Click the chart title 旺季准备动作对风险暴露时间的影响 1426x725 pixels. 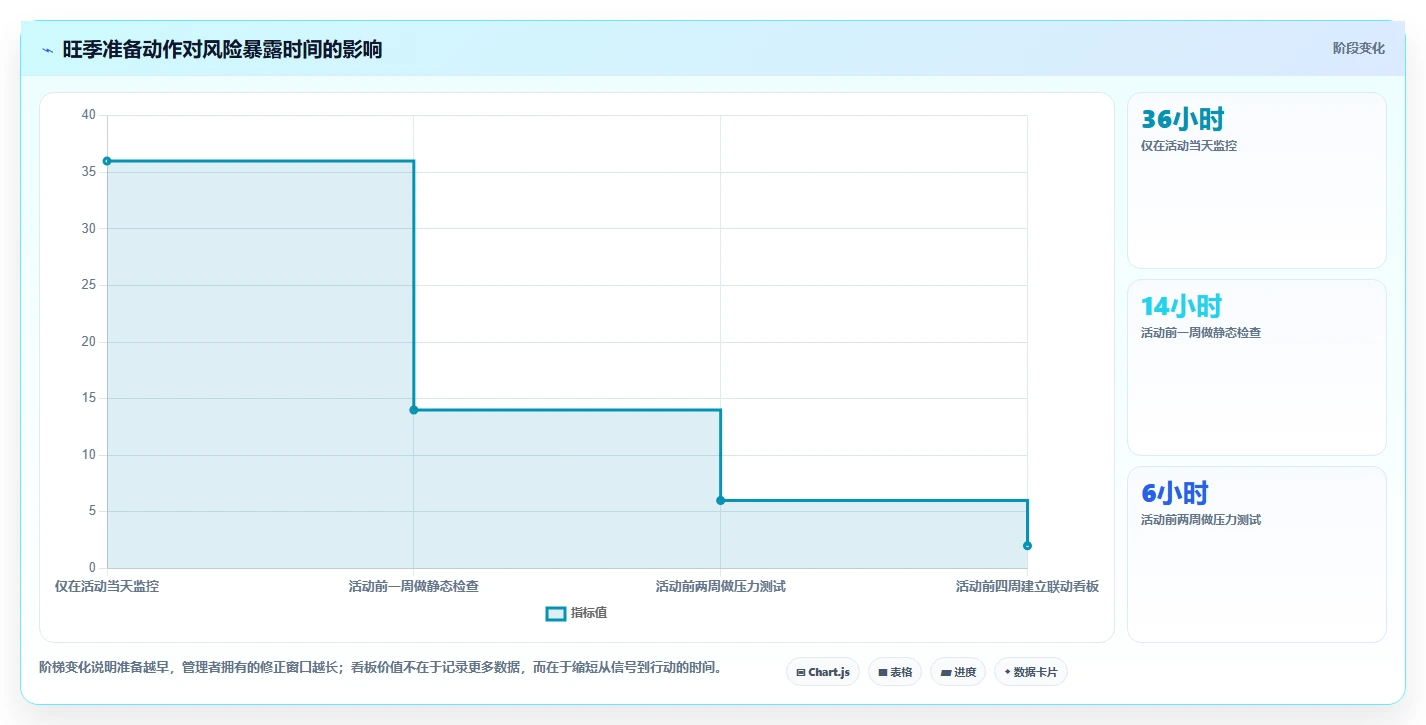[222, 50]
